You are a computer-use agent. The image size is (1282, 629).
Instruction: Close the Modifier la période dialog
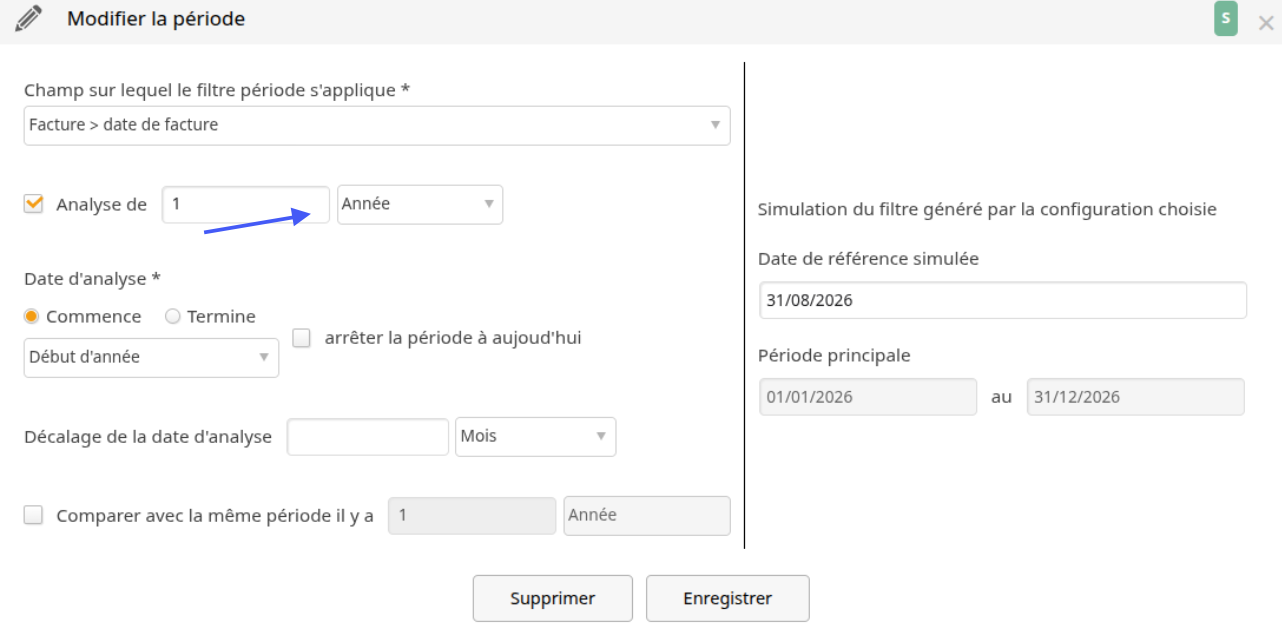[1265, 23]
